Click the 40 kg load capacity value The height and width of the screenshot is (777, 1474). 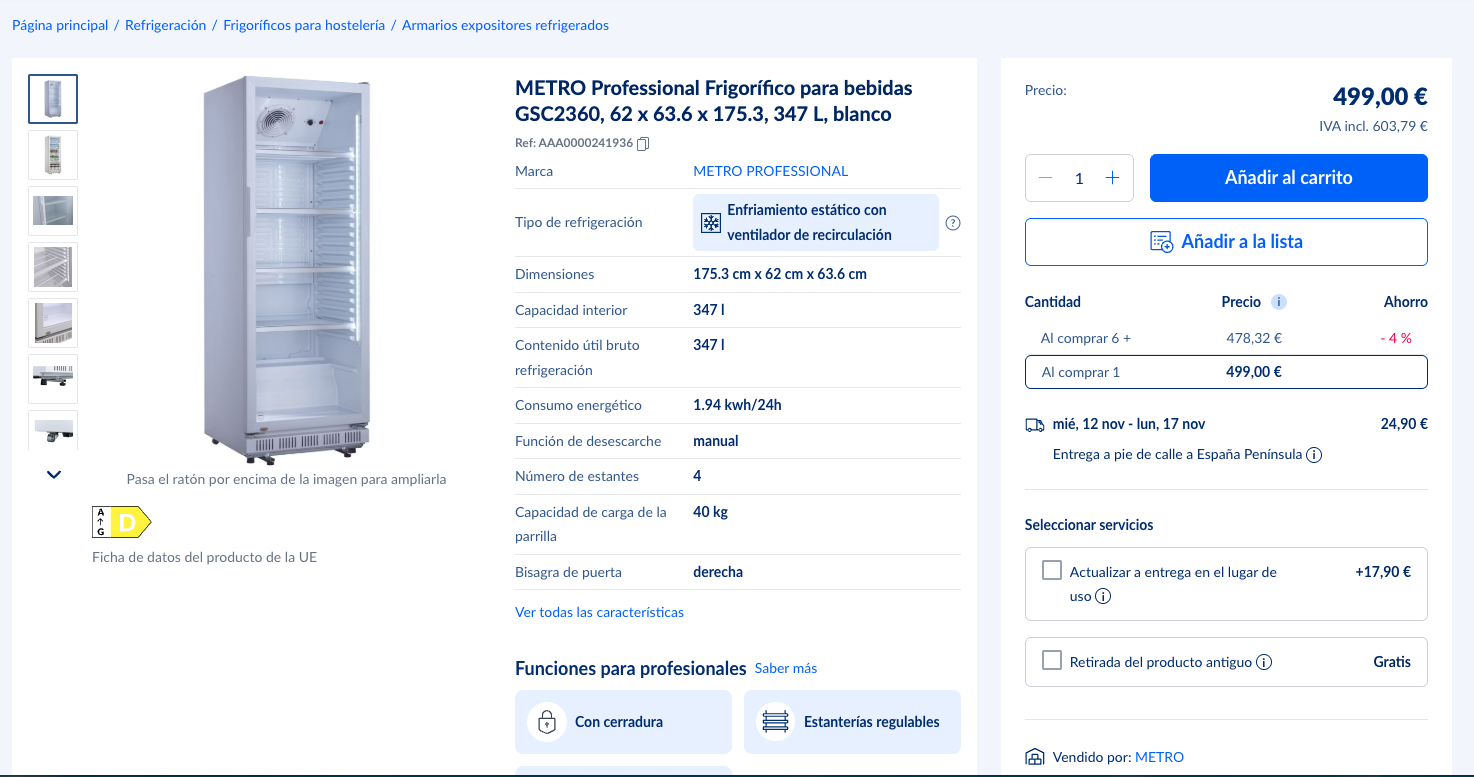pos(710,512)
